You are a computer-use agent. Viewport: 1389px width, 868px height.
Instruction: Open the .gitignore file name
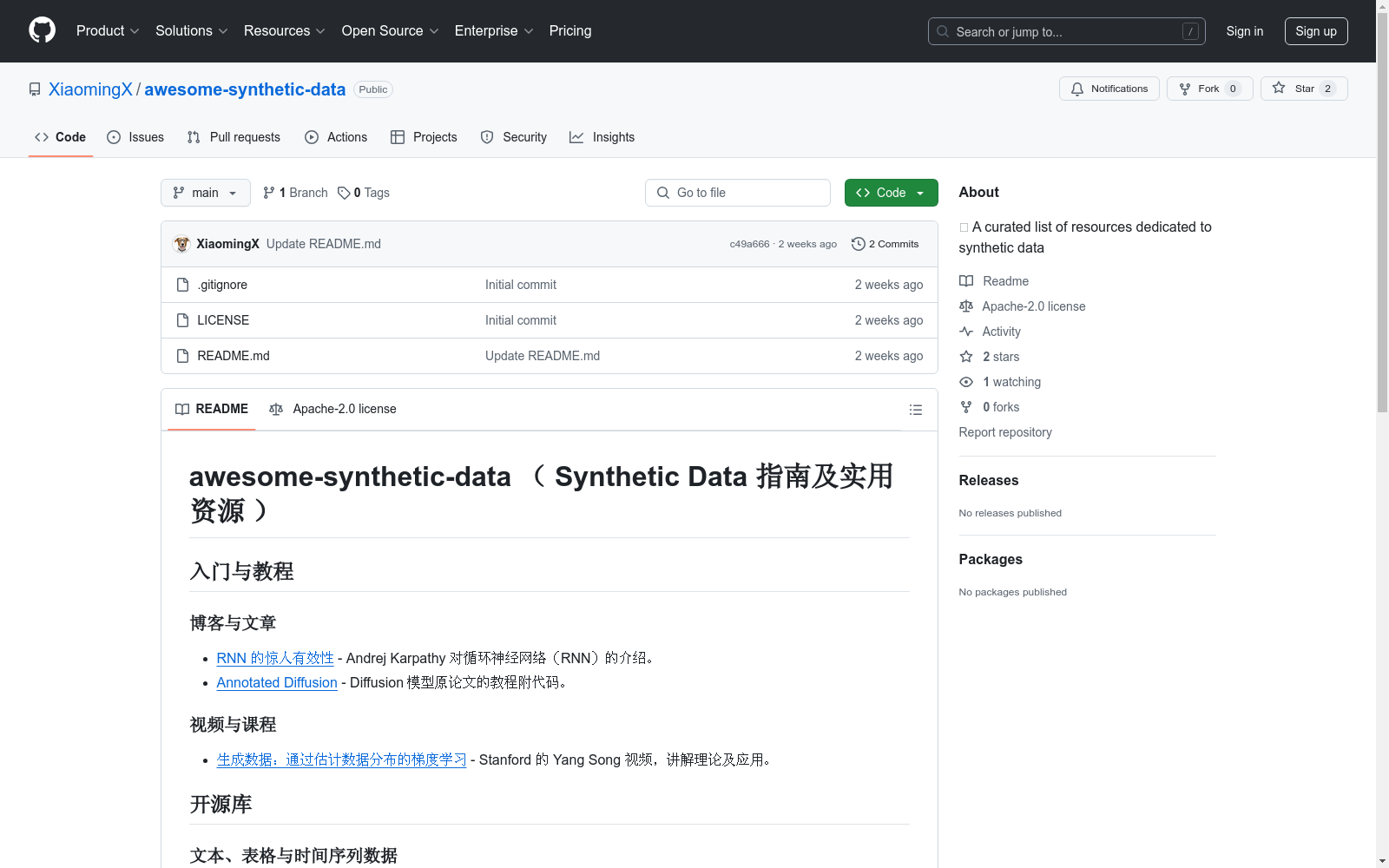tap(222, 285)
